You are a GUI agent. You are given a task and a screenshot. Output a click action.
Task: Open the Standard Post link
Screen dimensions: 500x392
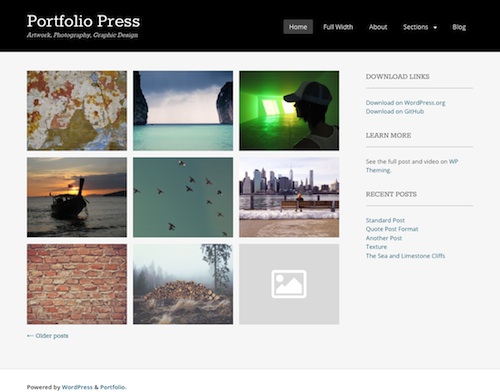point(385,220)
